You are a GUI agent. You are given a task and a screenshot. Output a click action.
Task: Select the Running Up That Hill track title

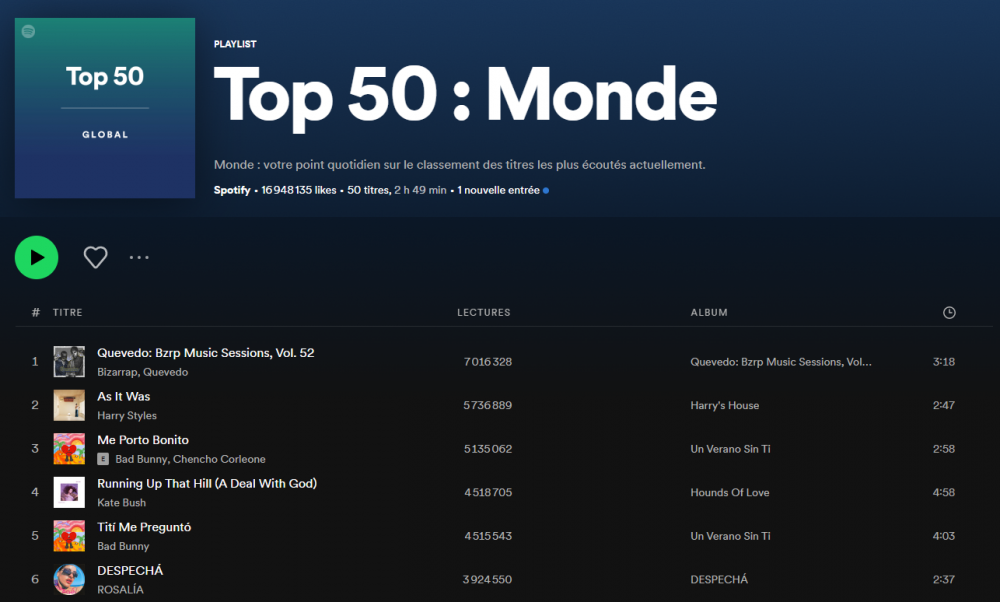(x=207, y=483)
